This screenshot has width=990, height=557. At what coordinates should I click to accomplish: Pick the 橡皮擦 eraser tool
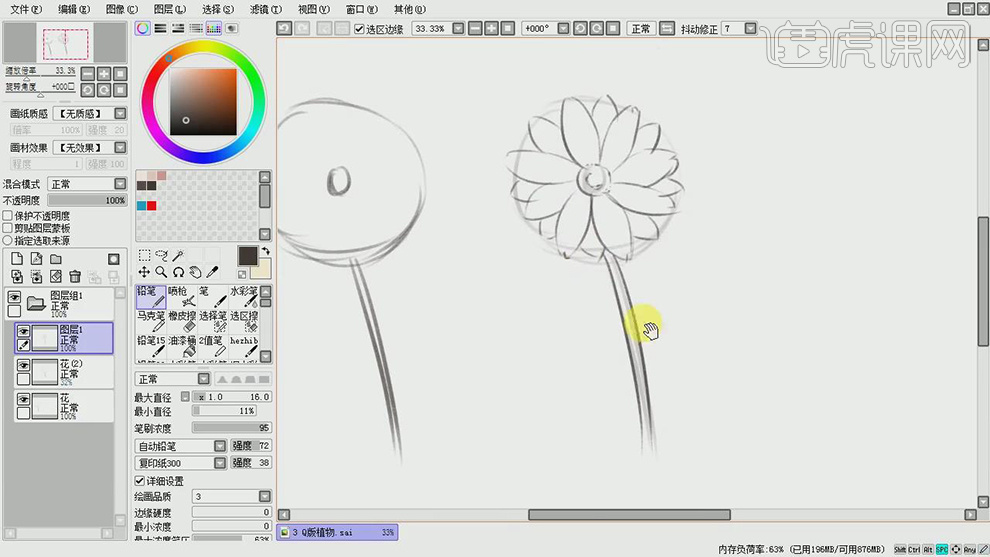coord(182,320)
